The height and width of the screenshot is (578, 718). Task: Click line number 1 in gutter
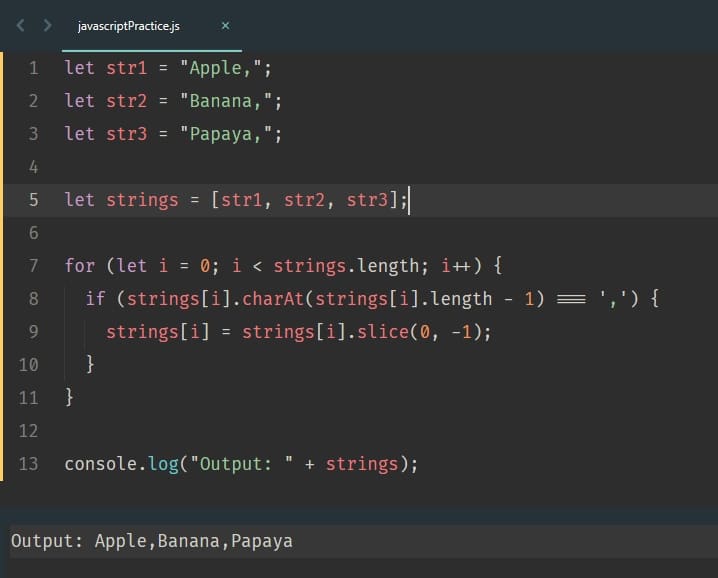pos(33,68)
